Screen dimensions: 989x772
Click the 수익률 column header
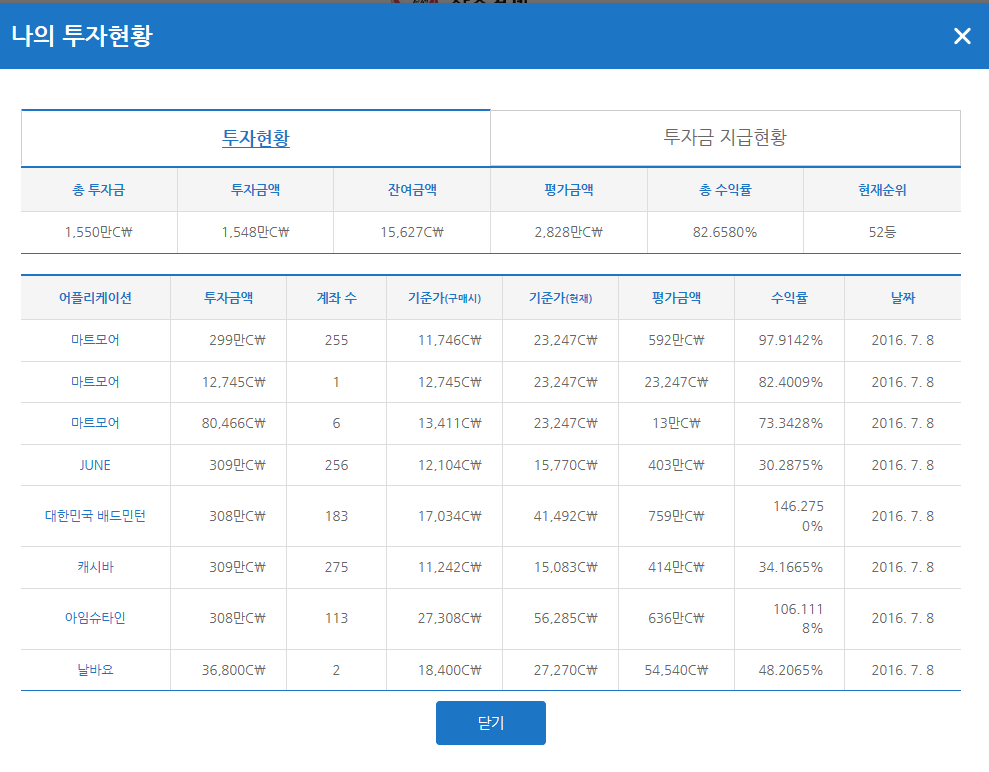(x=789, y=298)
